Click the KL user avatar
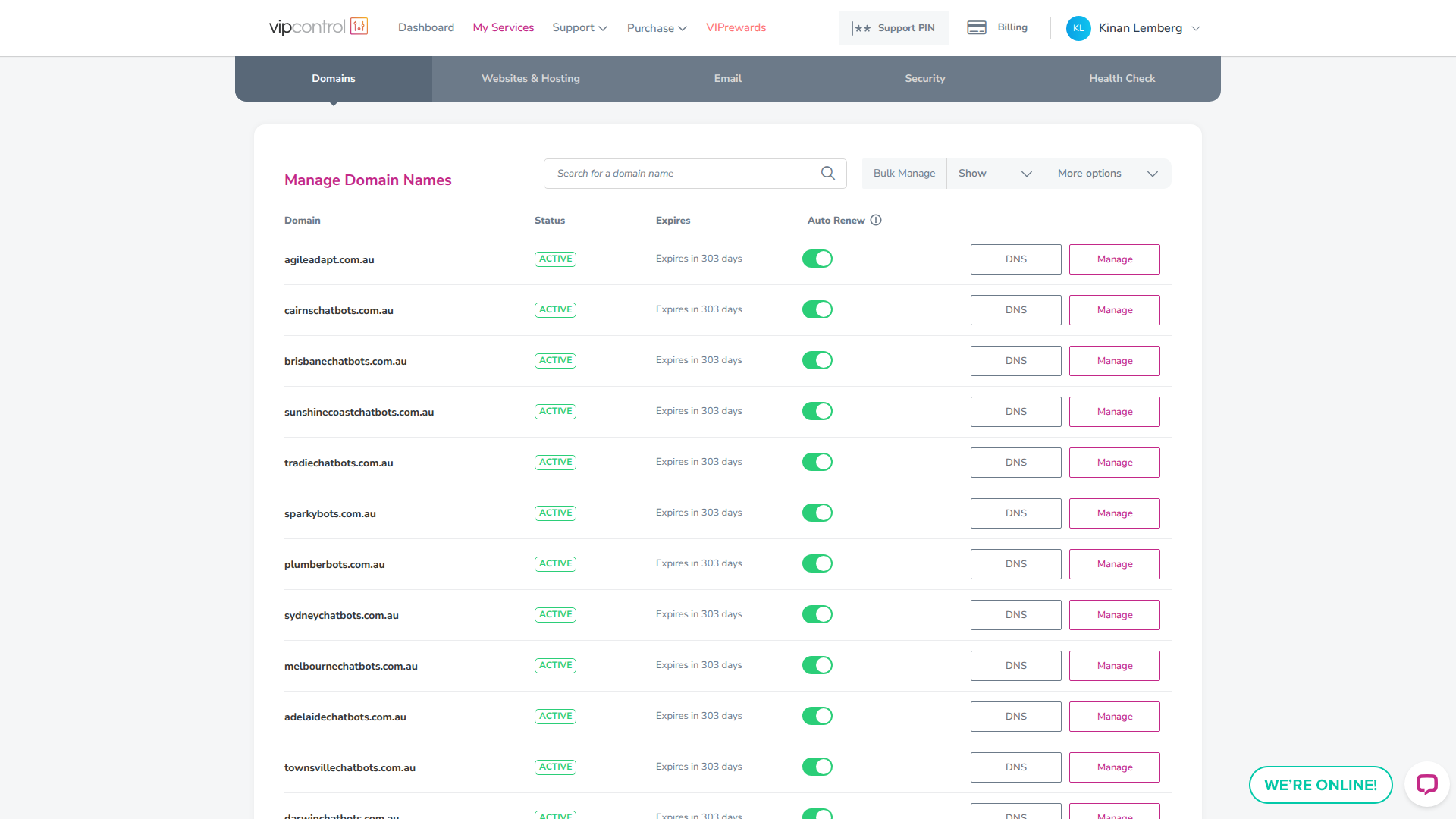Image resolution: width=1456 pixels, height=819 pixels. (x=1078, y=28)
